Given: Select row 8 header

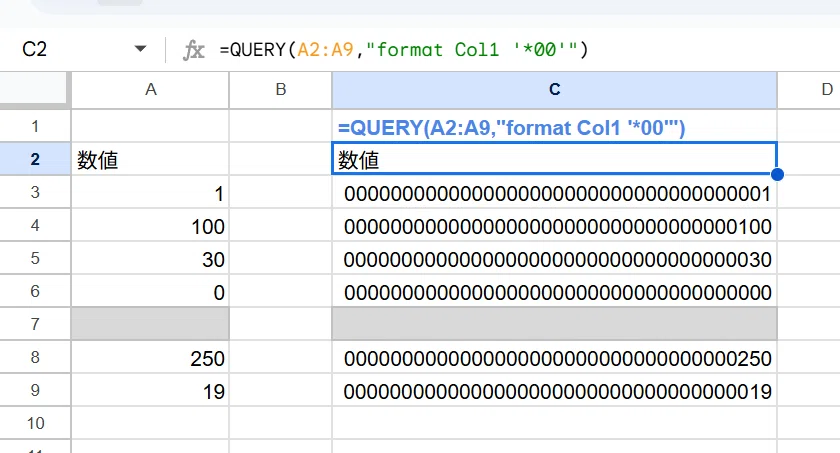Looking at the screenshot, I should tap(35, 357).
